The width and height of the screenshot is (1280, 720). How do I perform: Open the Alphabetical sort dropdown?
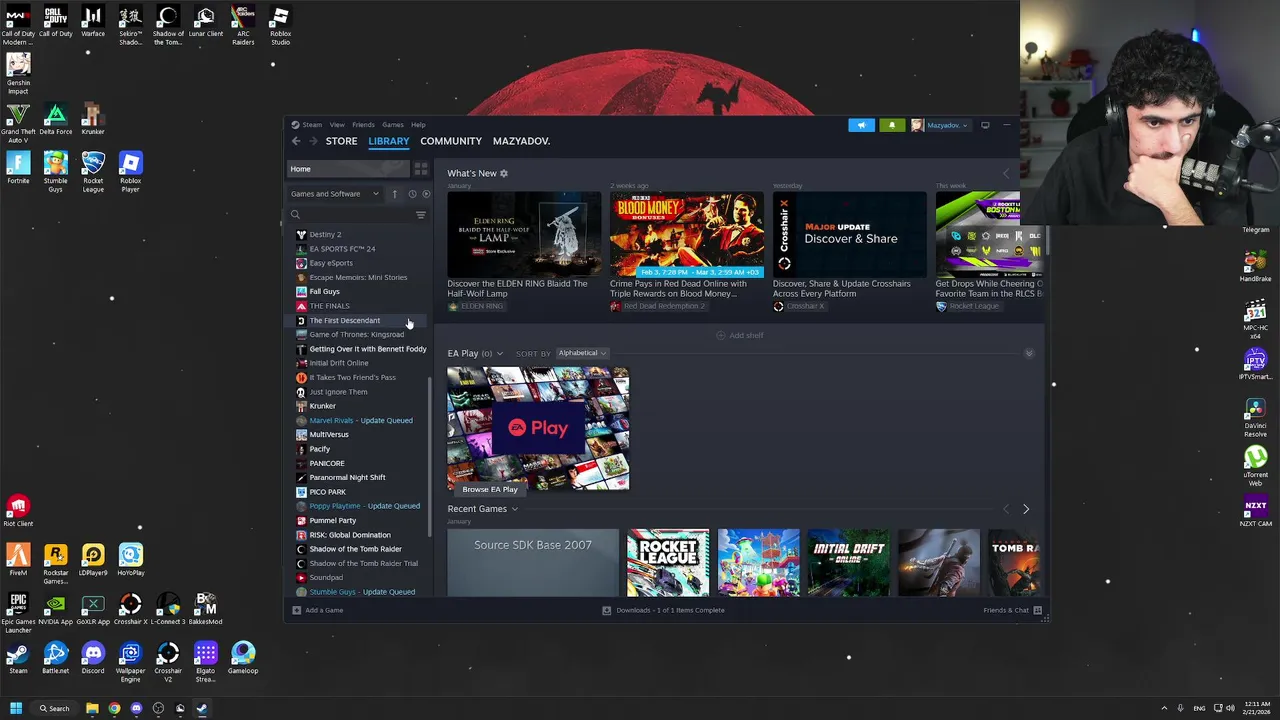[x=582, y=353]
